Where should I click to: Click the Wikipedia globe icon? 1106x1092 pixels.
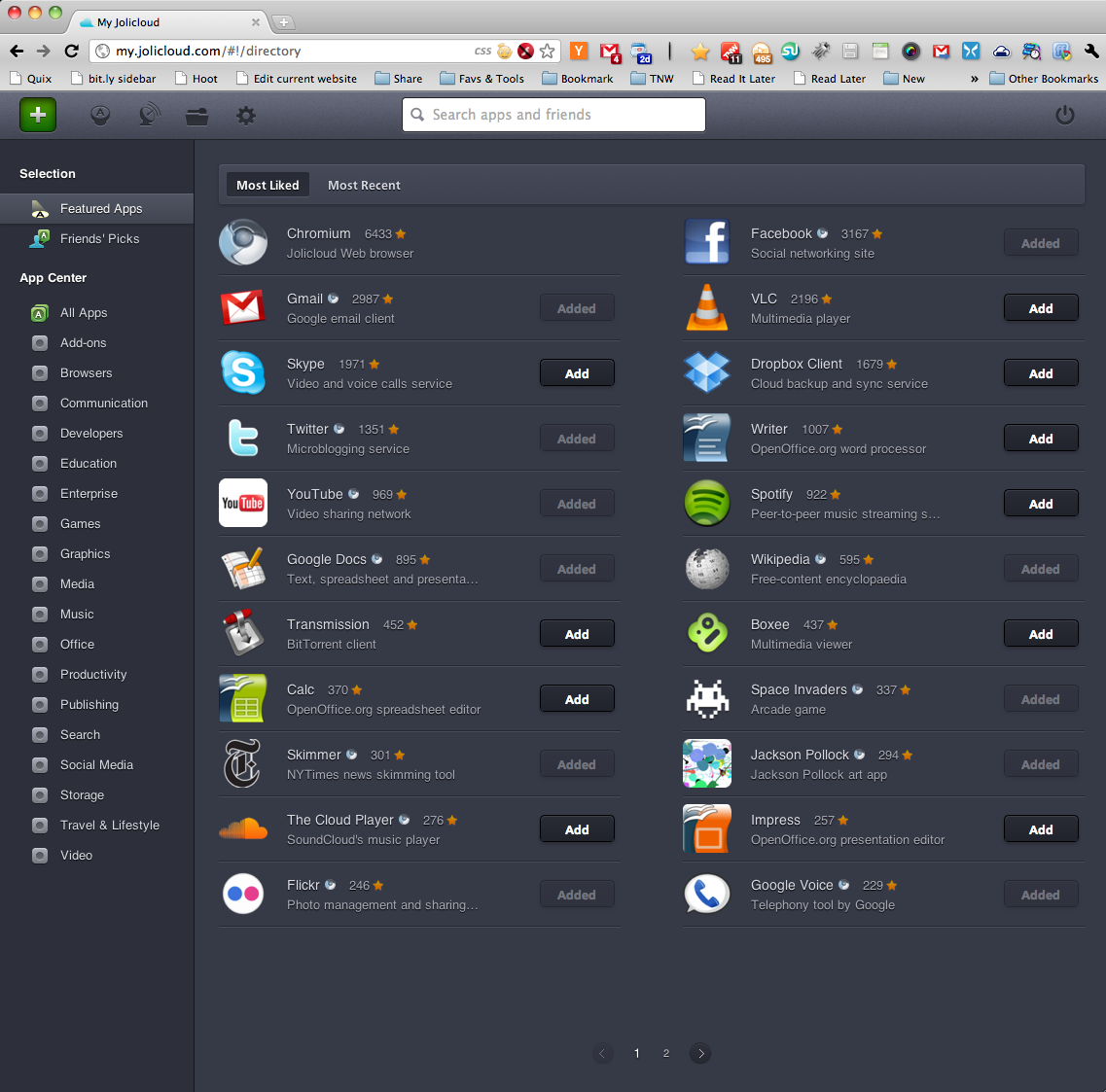[707, 568]
